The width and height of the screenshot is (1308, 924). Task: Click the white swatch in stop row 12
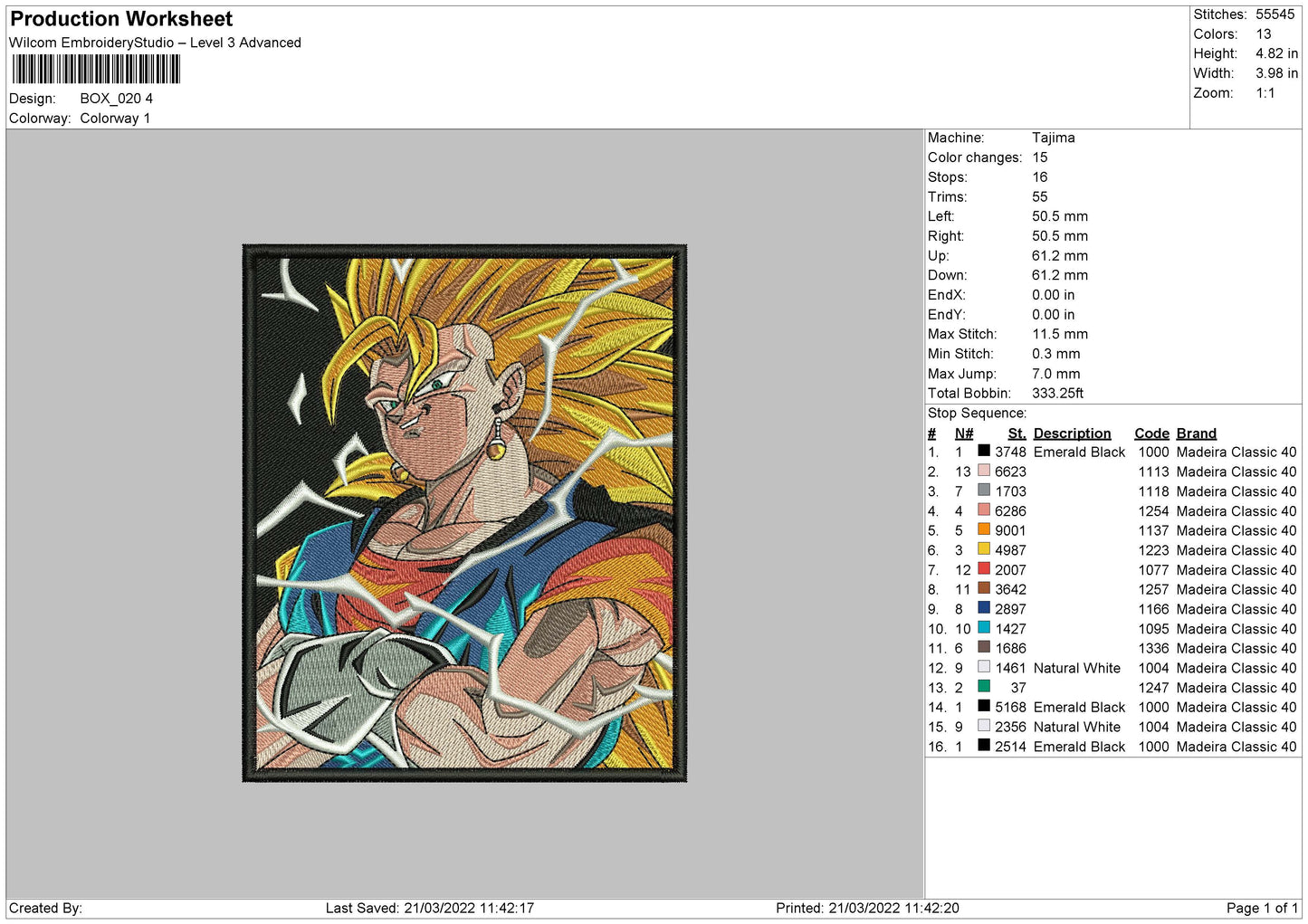pos(984,667)
